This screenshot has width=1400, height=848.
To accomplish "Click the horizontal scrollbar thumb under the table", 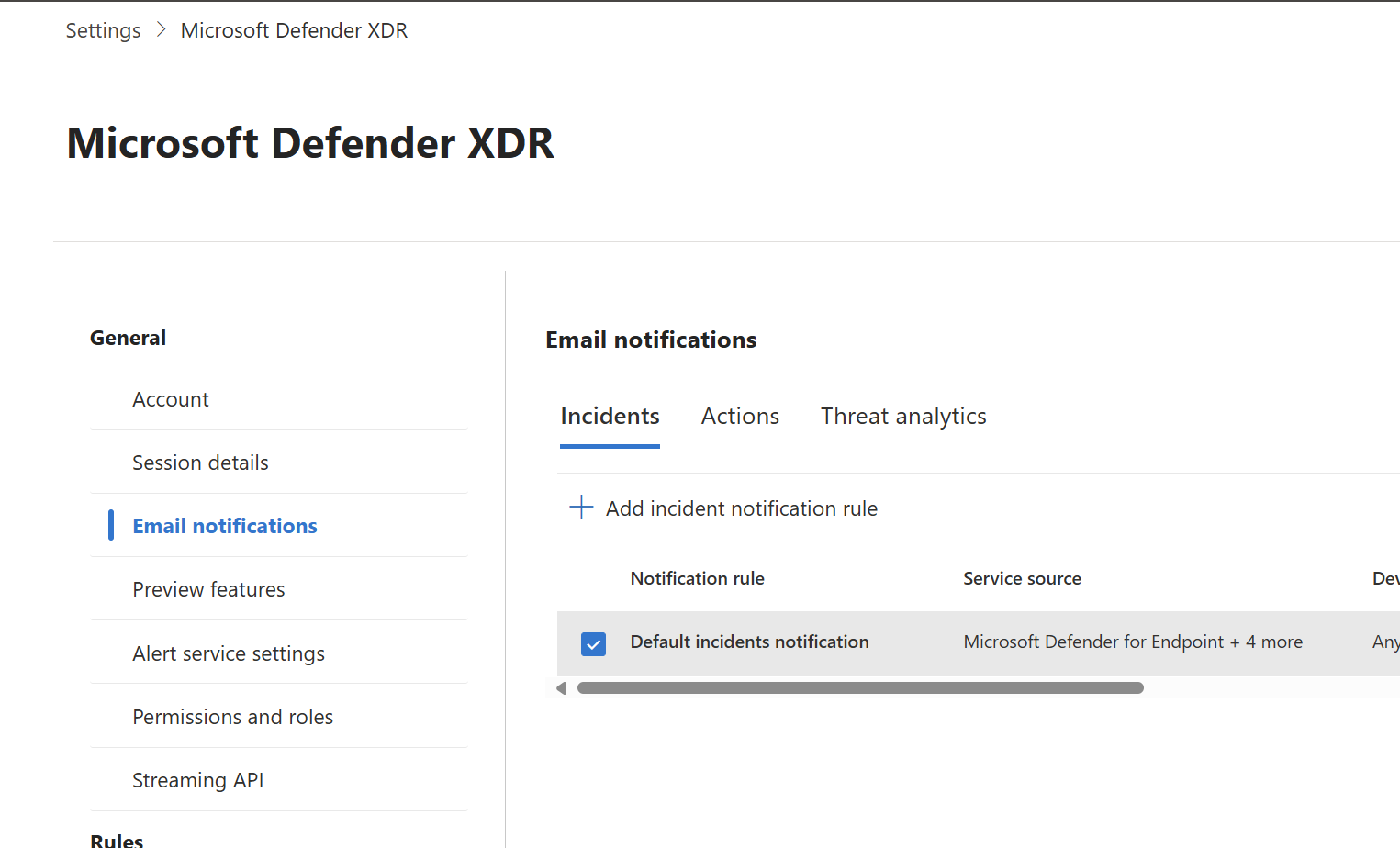I will [x=860, y=688].
